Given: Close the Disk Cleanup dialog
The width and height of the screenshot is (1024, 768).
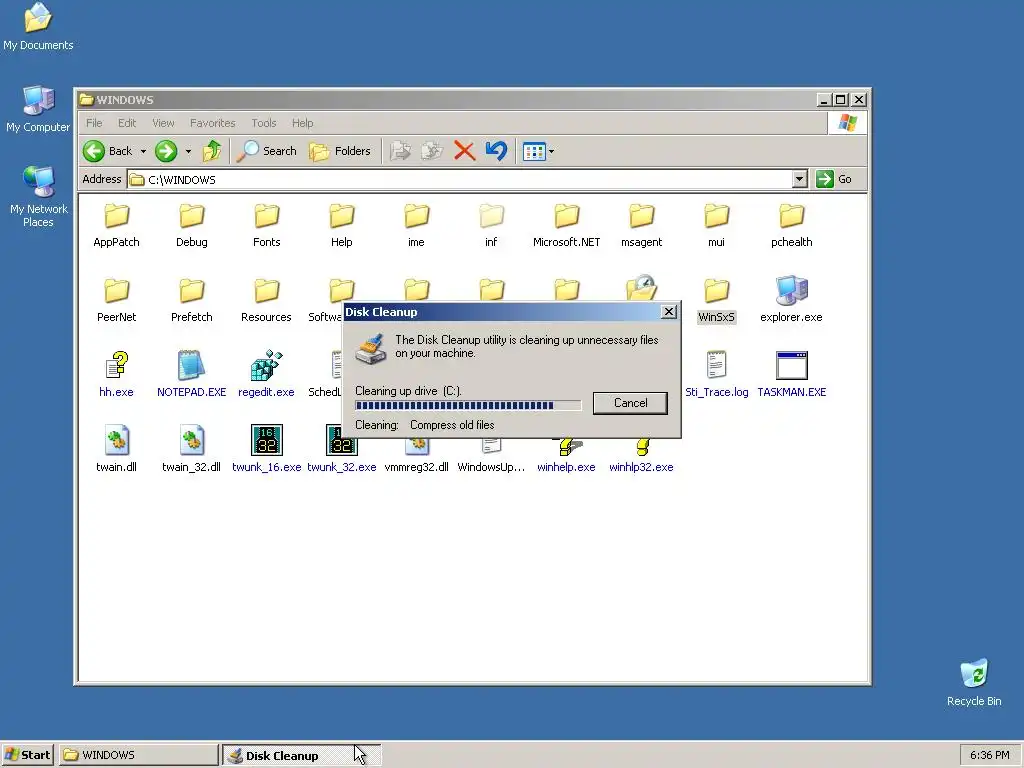Looking at the screenshot, I should [x=669, y=312].
